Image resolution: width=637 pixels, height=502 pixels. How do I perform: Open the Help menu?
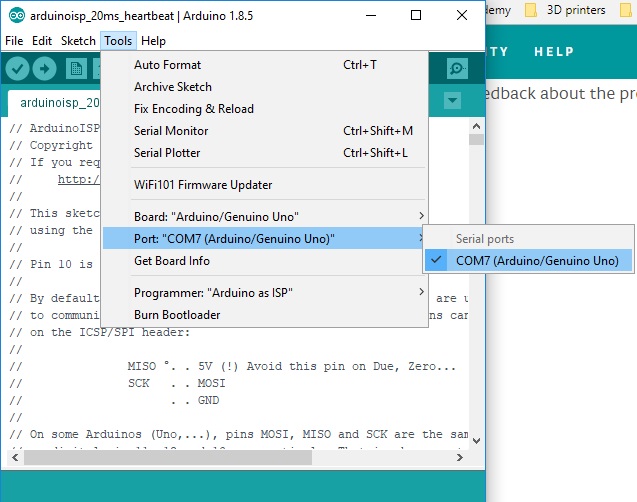tap(153, 41)
